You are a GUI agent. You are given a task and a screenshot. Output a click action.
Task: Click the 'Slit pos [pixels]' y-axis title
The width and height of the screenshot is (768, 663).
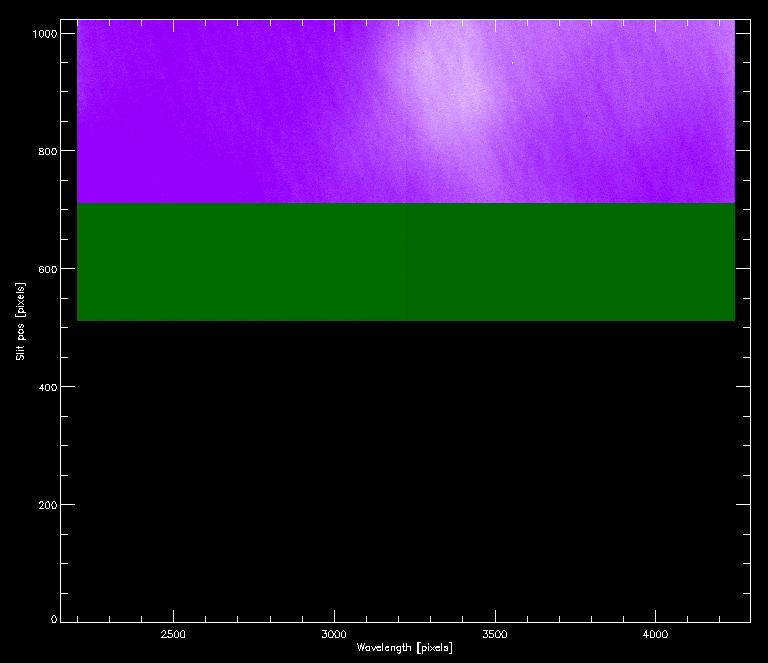(20, 321)
